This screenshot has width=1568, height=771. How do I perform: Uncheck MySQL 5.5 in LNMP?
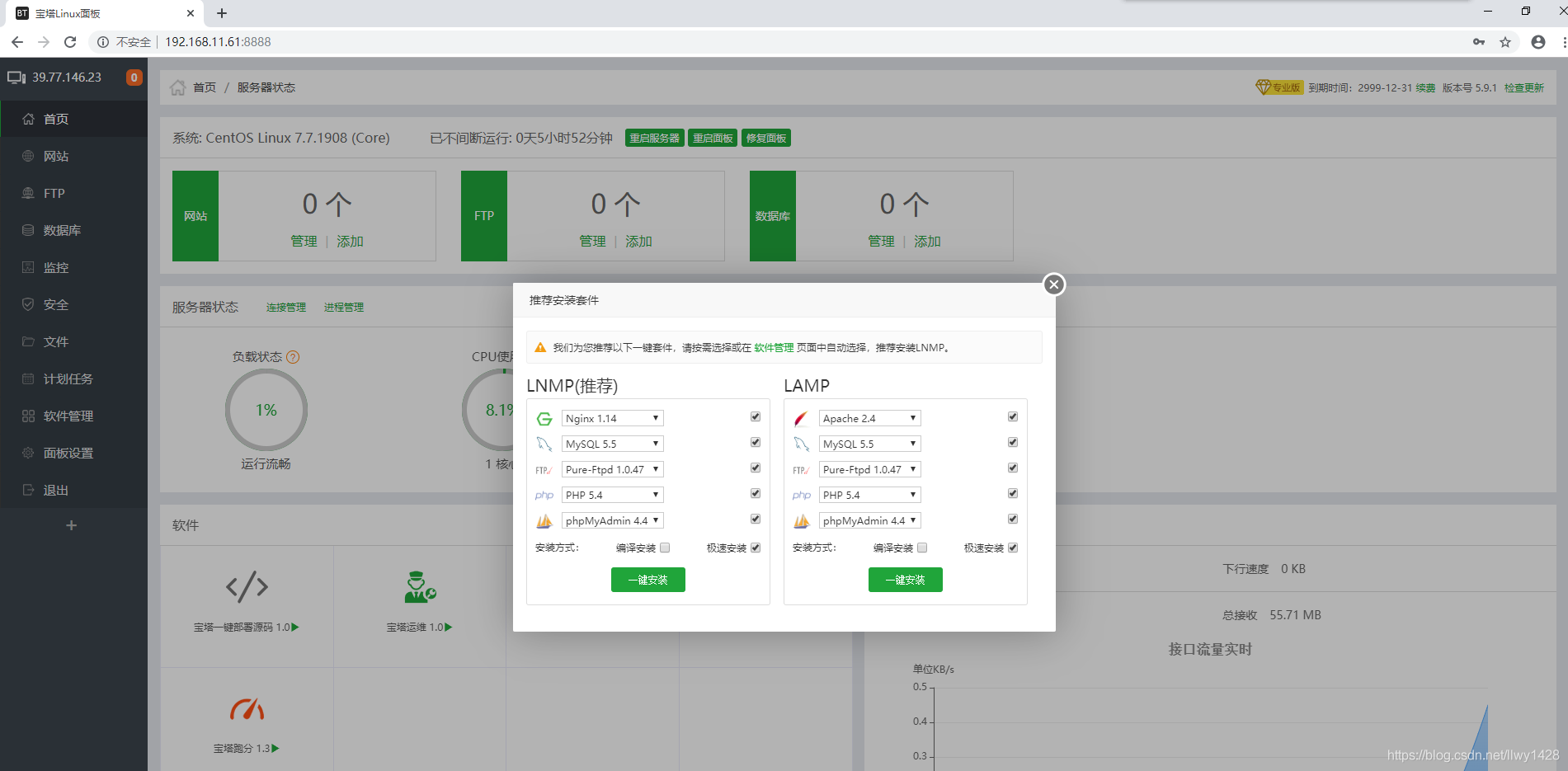pyautogui.click(x=756, y=443)
